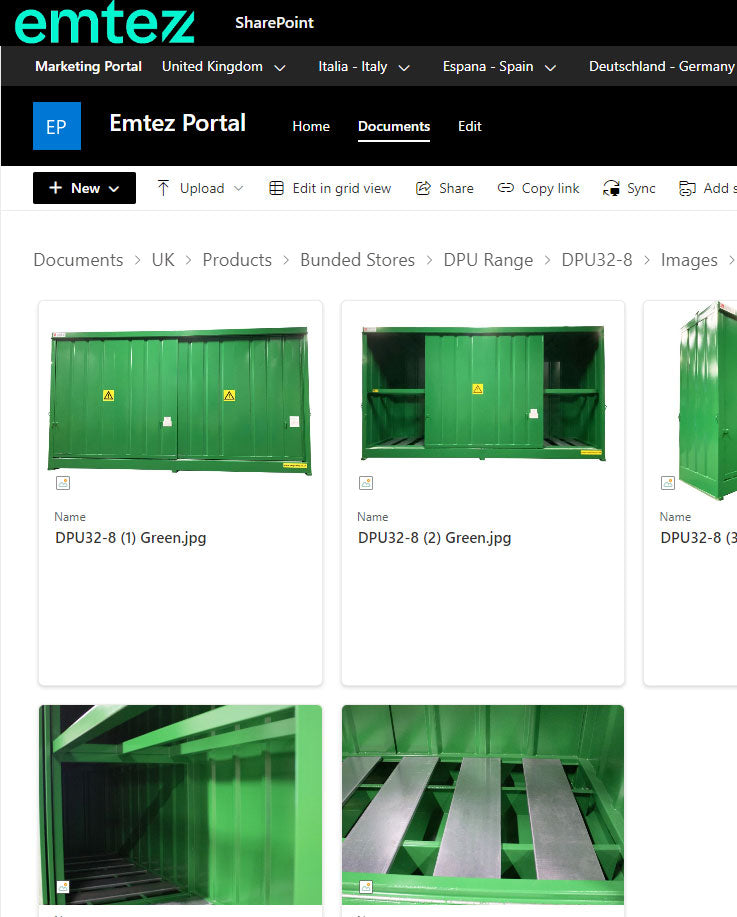Image resolution: width=737 pixels, height=917 pixels.
Task: Click the Add shortcut icon
Action: (x=687, y=188)
